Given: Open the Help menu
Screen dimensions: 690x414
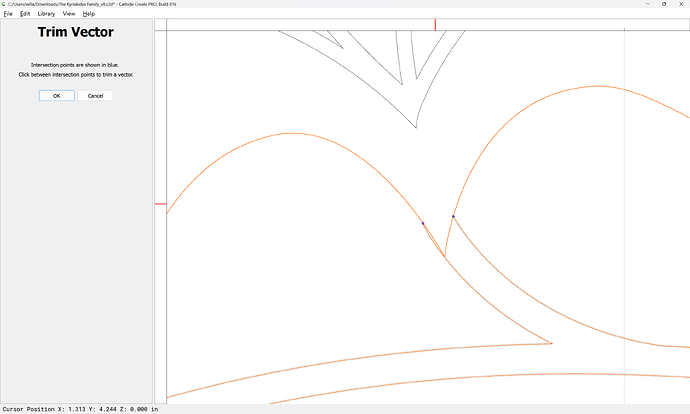Looking at the screenshot, I should tap(88, 14).
